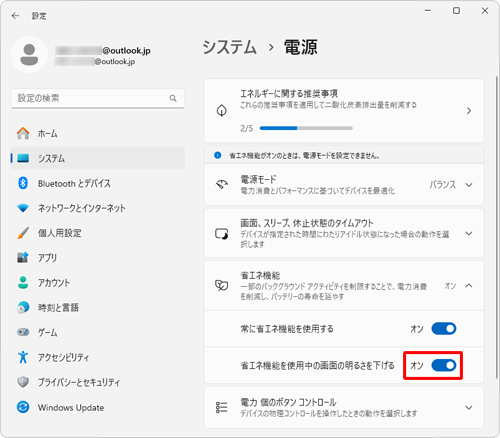This screenshot has height=438, width=500.
Task: Click the power button controls list icon
Action: (222, 407)
